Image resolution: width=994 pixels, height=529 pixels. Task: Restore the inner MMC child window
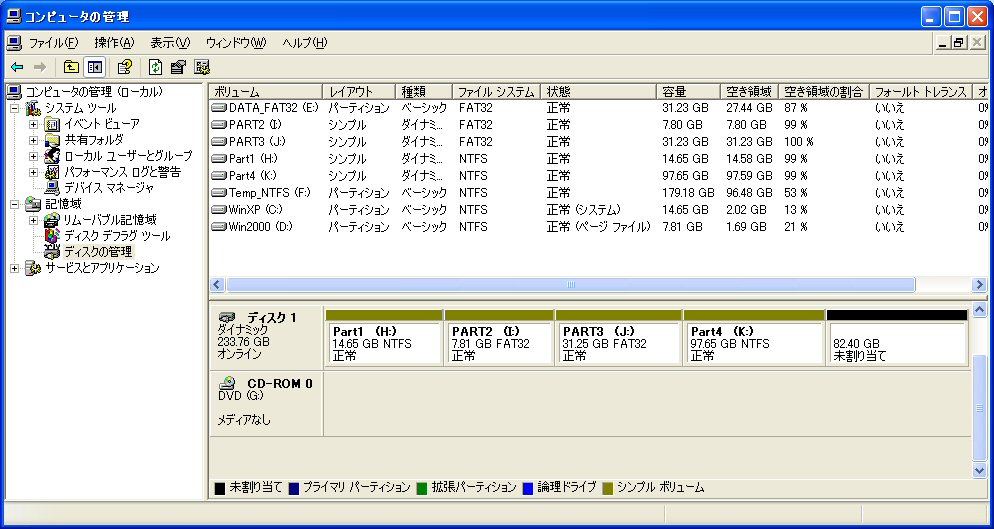pos(958,42)
